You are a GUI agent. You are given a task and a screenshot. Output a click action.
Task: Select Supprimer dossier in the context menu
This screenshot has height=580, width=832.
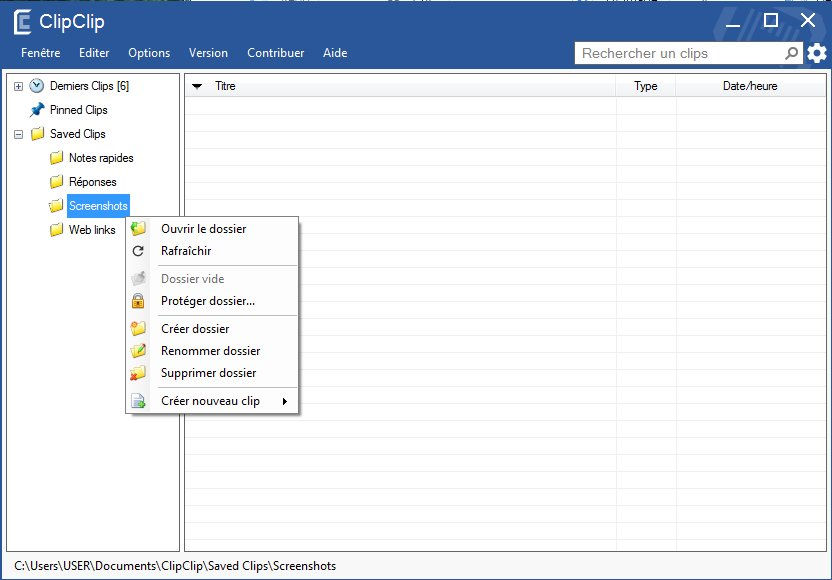pos(212,373)
